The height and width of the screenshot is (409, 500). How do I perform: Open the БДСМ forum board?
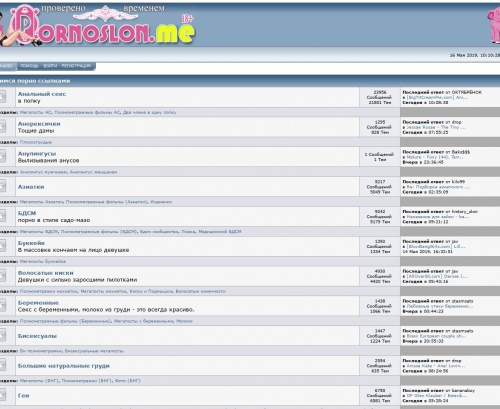coord(27,213)
